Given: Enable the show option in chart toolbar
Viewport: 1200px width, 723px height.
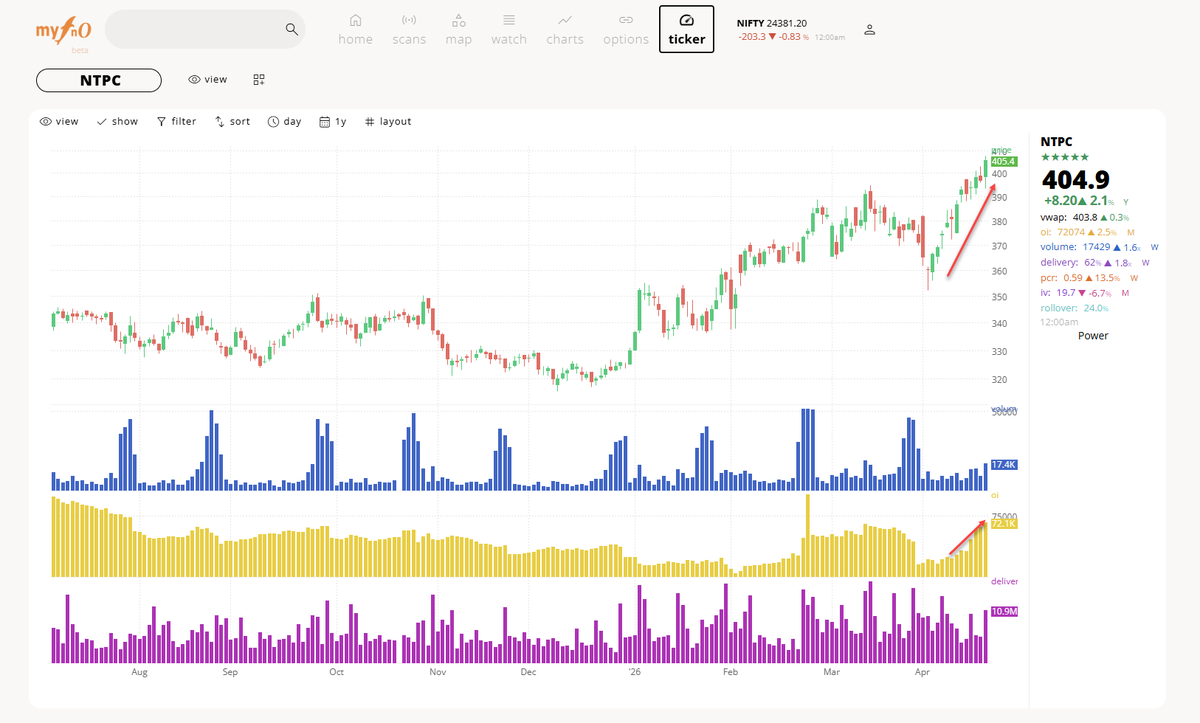Looking at the screenshot, I should (117, 121).
